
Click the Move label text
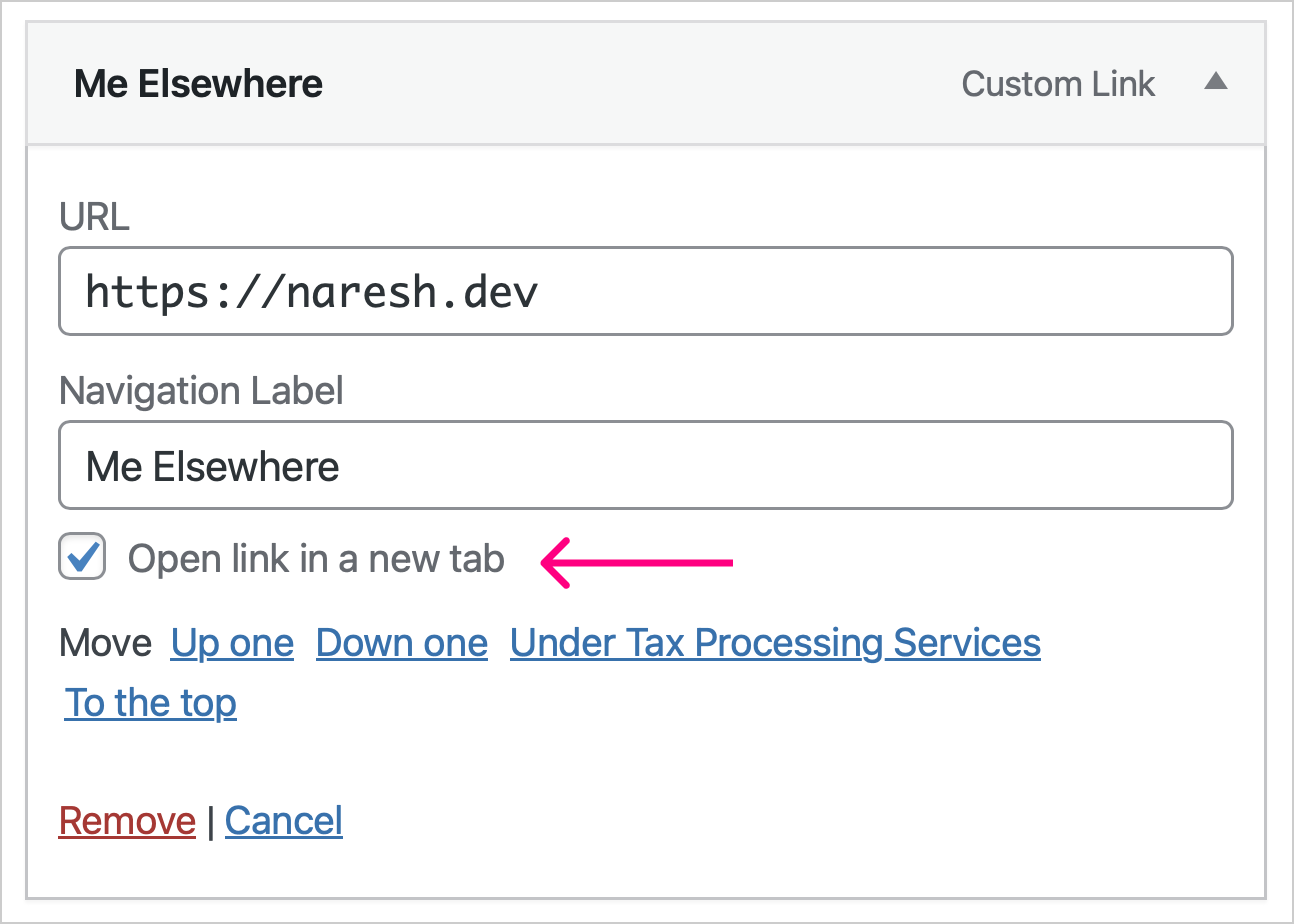(x=105, y=643)
